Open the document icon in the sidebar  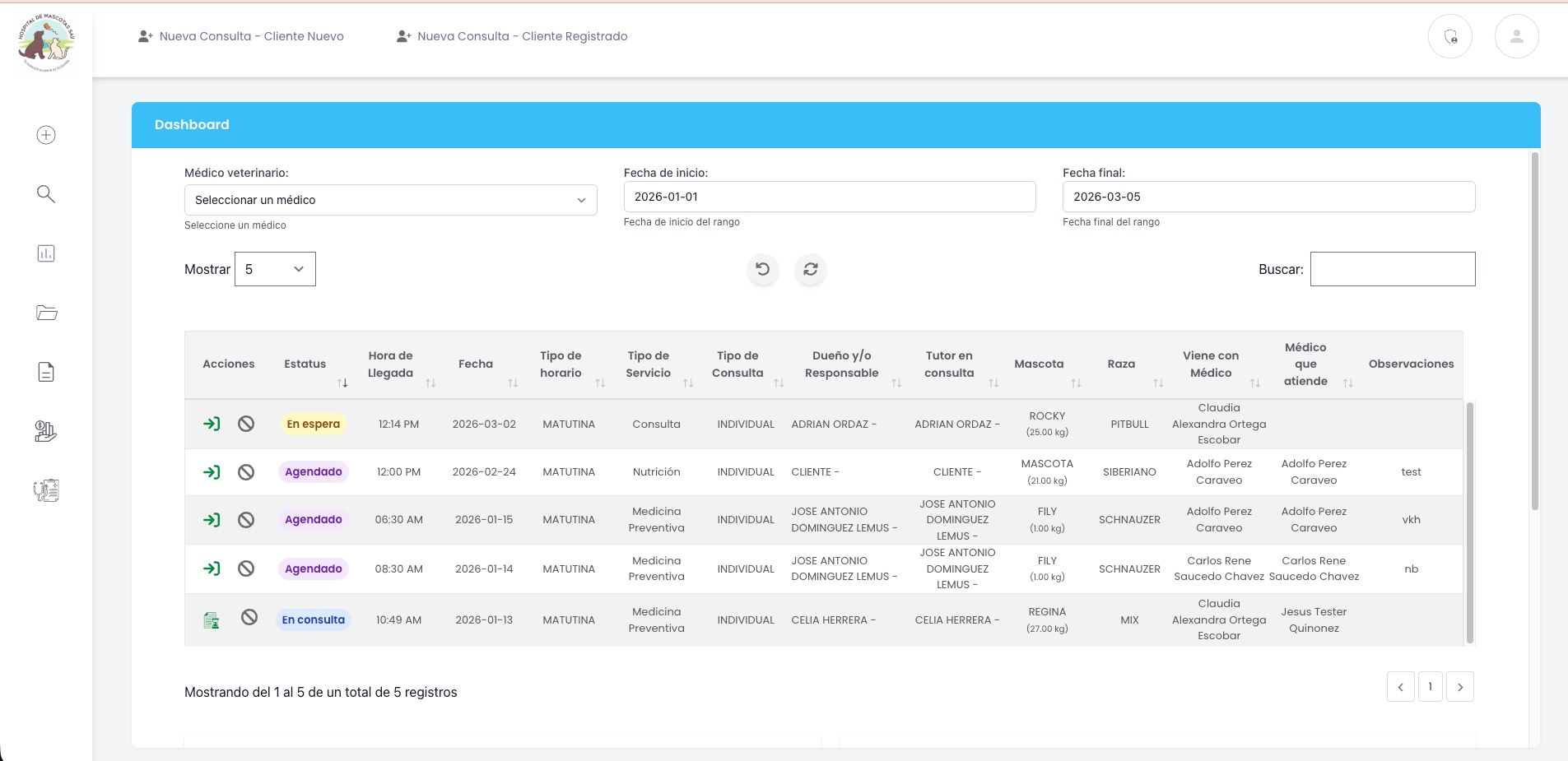coord(45,372)
